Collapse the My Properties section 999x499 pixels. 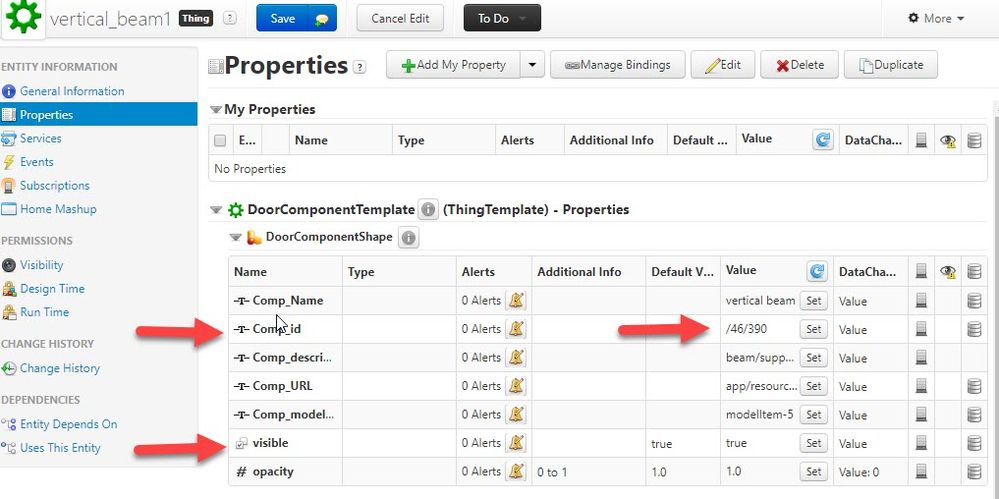[x=216, y=110]
